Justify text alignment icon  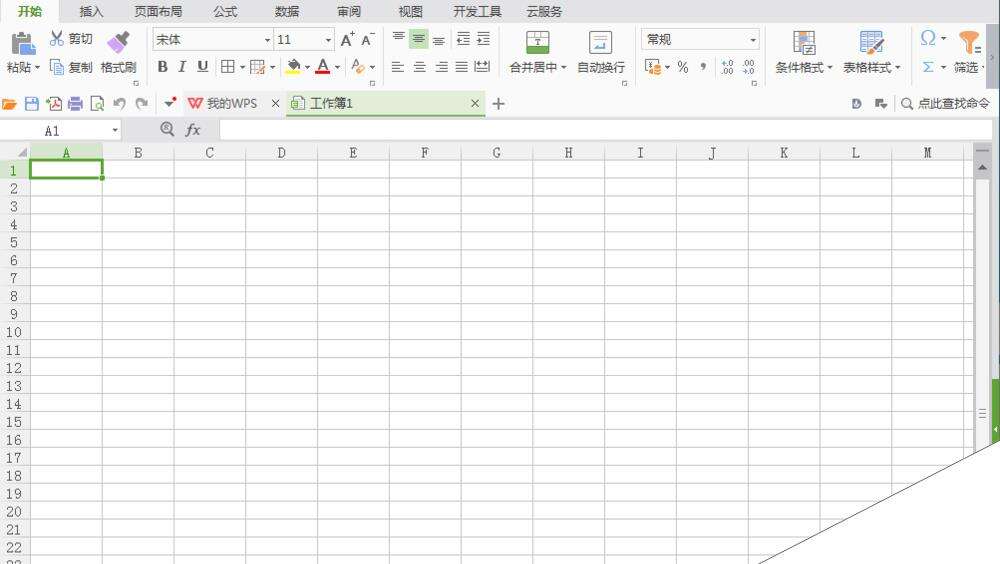point(462,66)
